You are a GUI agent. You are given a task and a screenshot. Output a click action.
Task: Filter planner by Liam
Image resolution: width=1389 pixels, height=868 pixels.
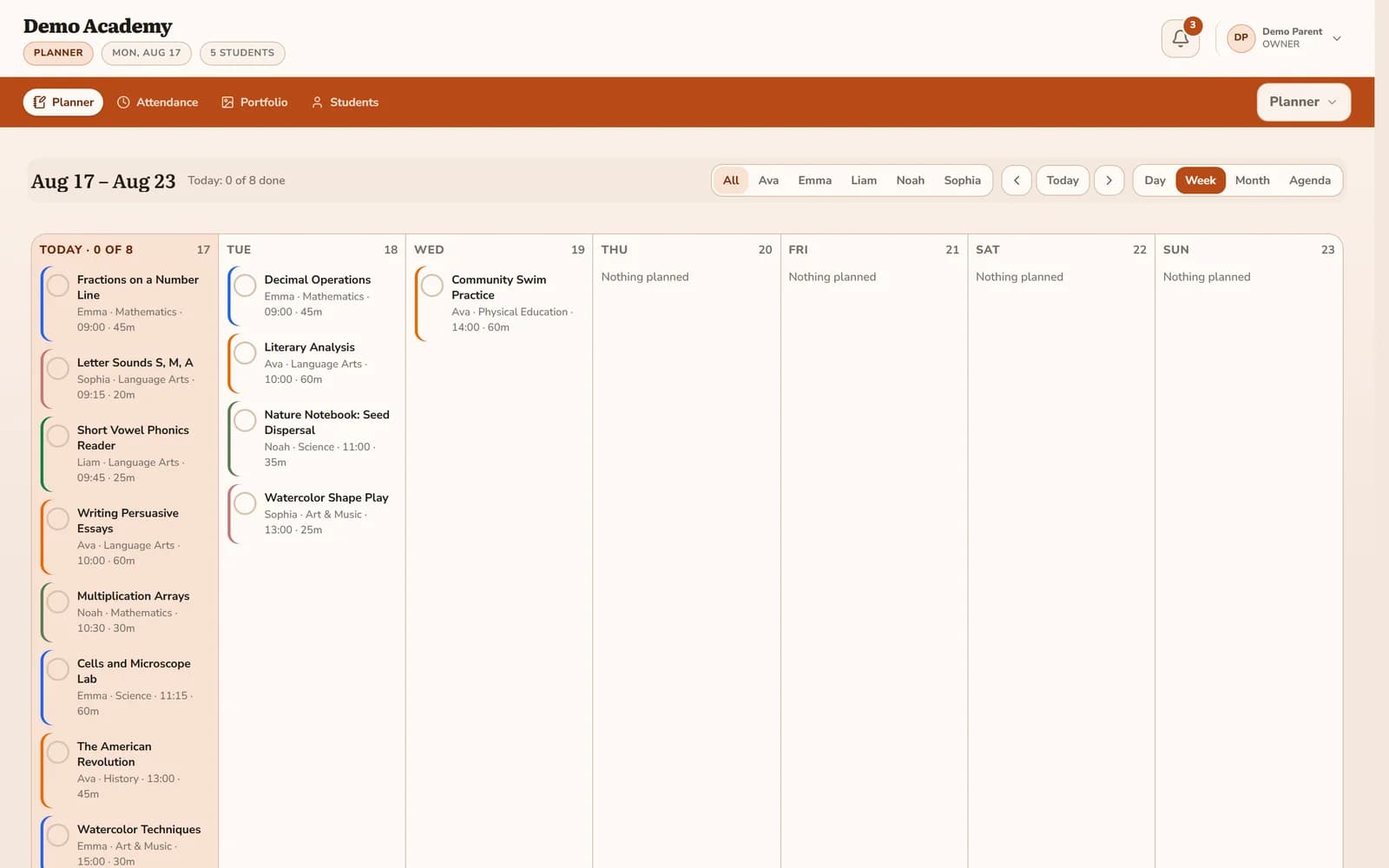pos(864,181)
